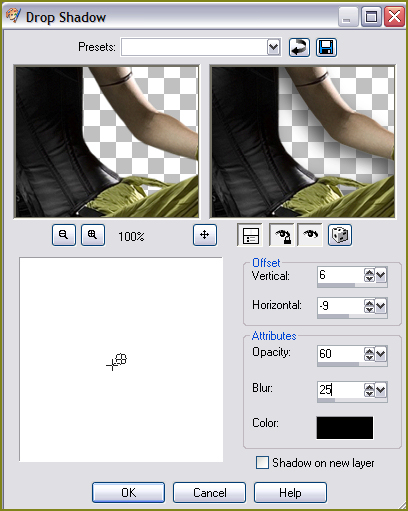
Task: Open the Help button
Action: 290,492
